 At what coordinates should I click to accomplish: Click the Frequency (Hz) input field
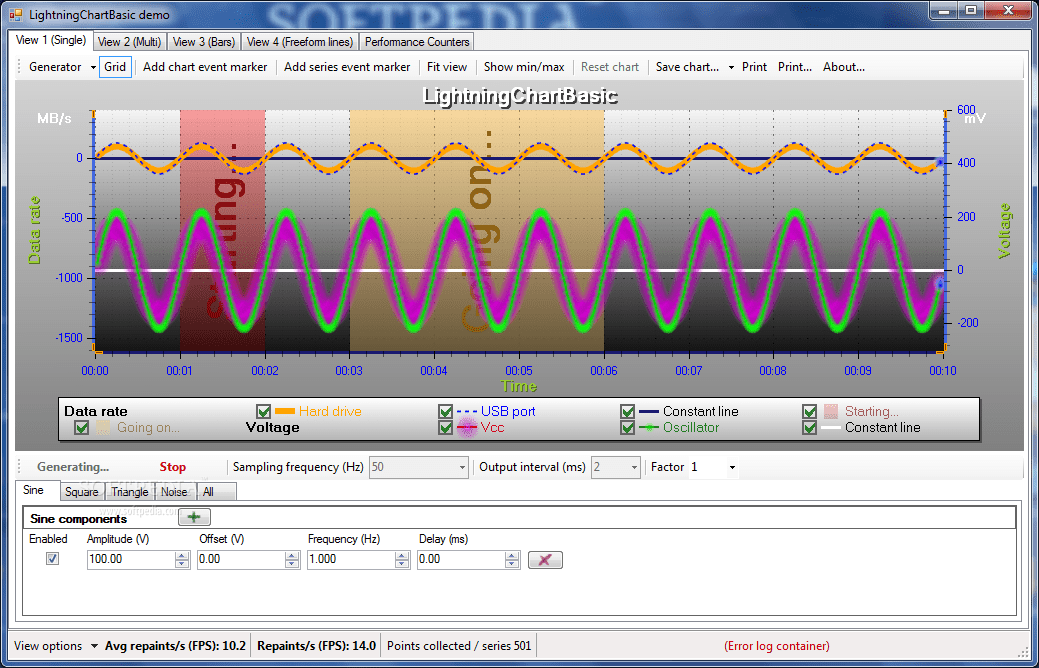pyautogui.click(x=352, y=559)
